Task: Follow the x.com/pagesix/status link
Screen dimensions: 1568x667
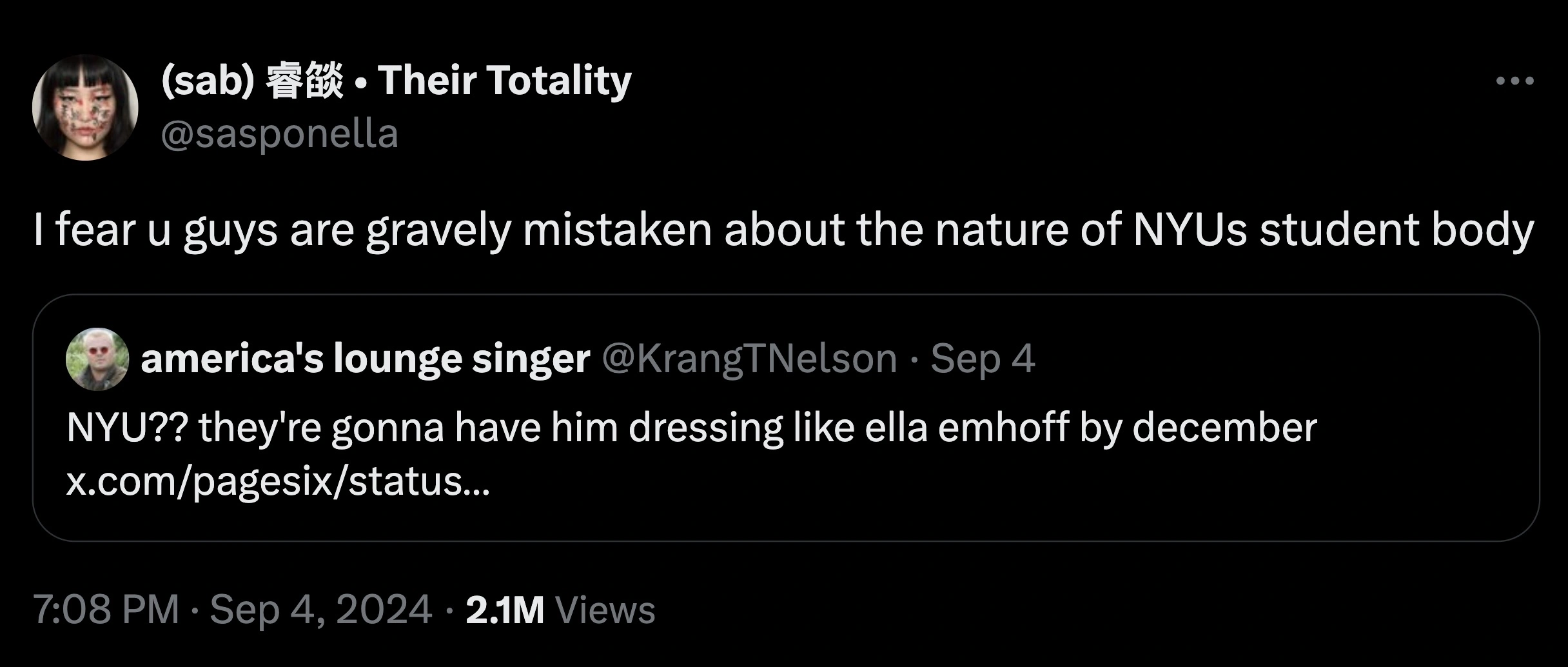Action: click(x=278, y=481)
